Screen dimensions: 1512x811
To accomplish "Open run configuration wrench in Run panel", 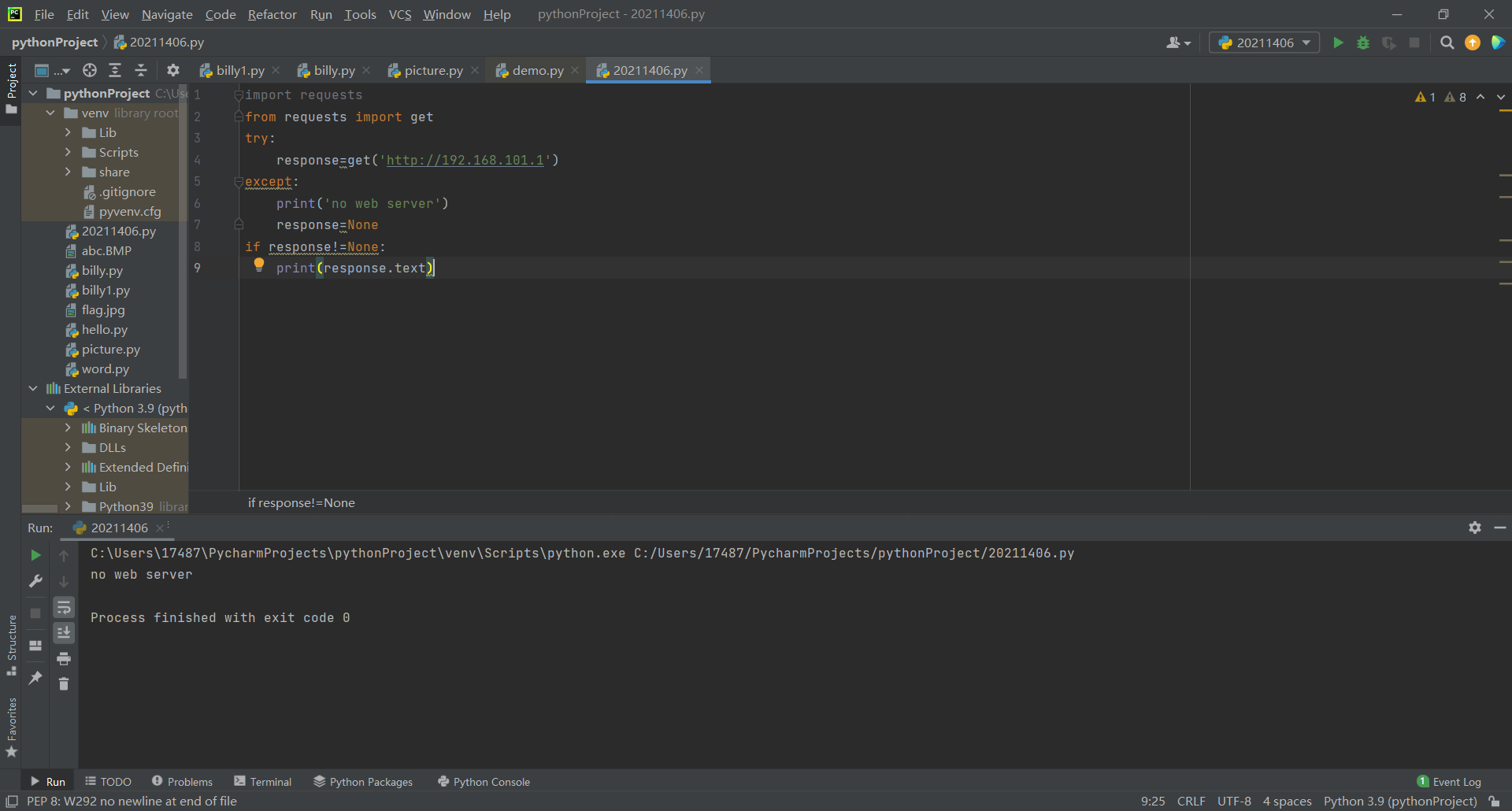I will tap(35, 581).
